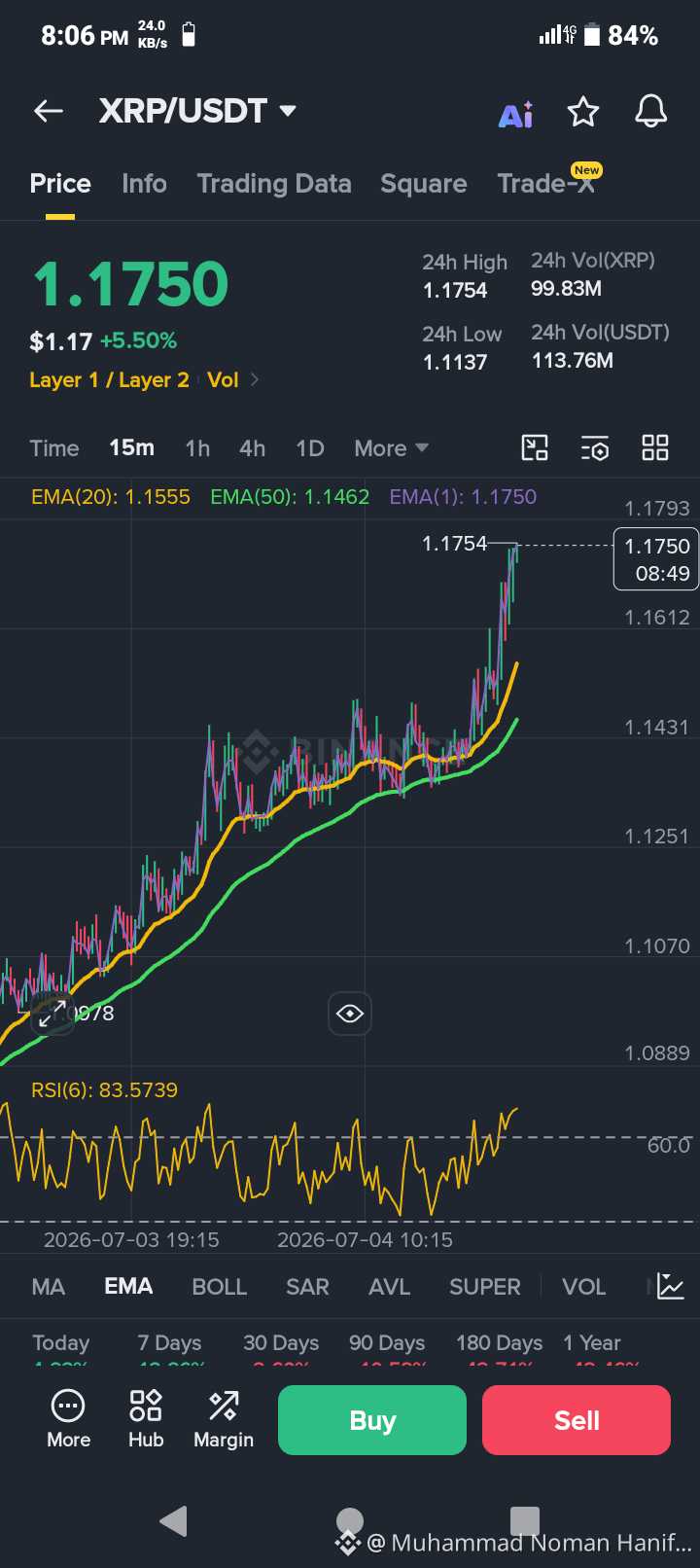Open the drawing tools chart icon

click(x=535, y=447)
